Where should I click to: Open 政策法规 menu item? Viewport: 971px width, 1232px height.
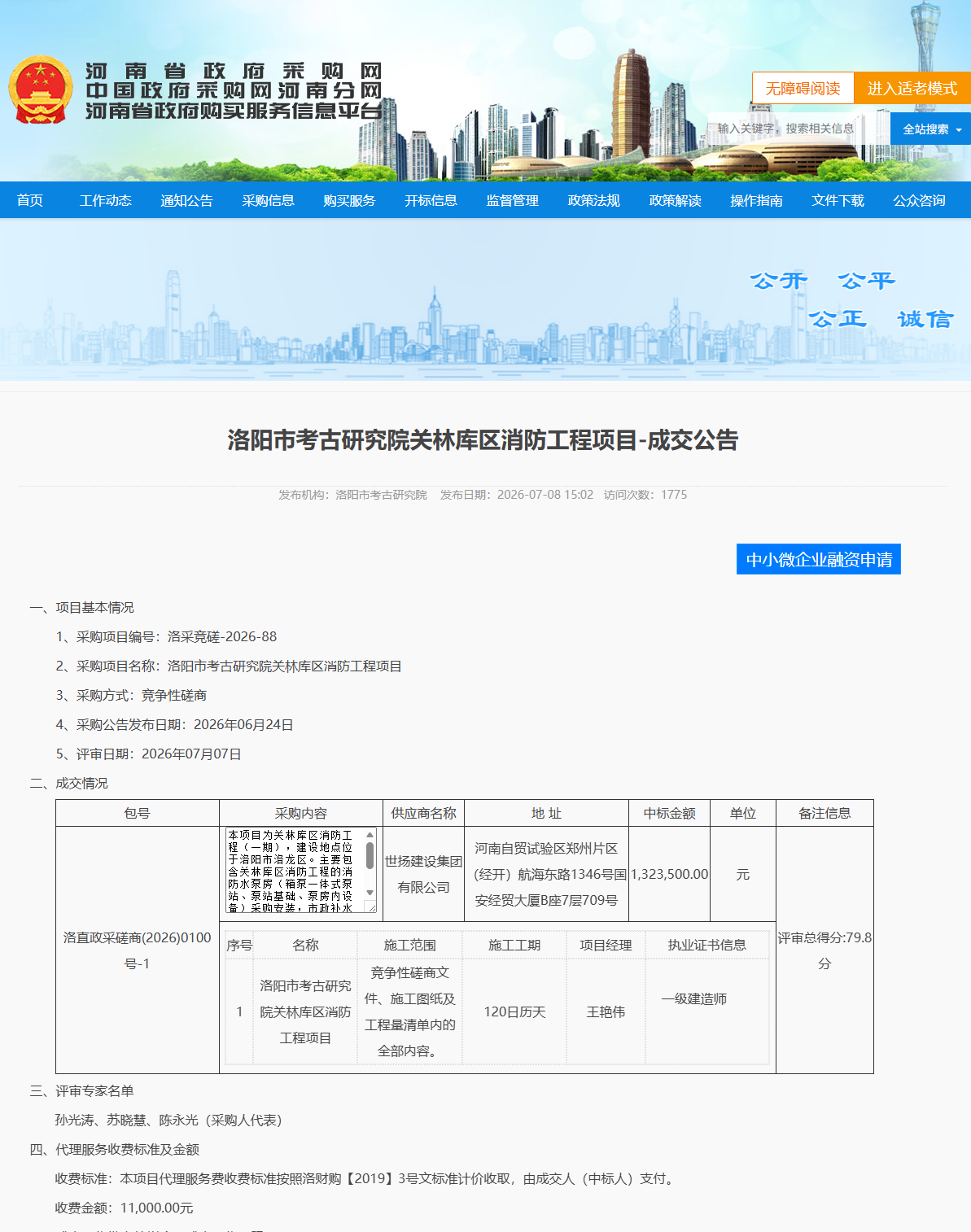(x=594, y=200)
